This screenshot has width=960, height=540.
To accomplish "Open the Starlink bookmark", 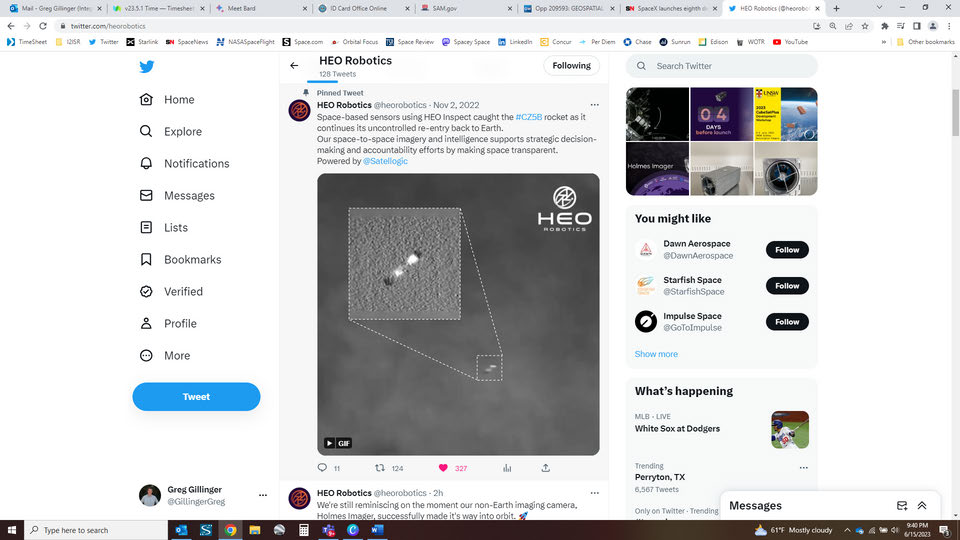I will [142, 42].
